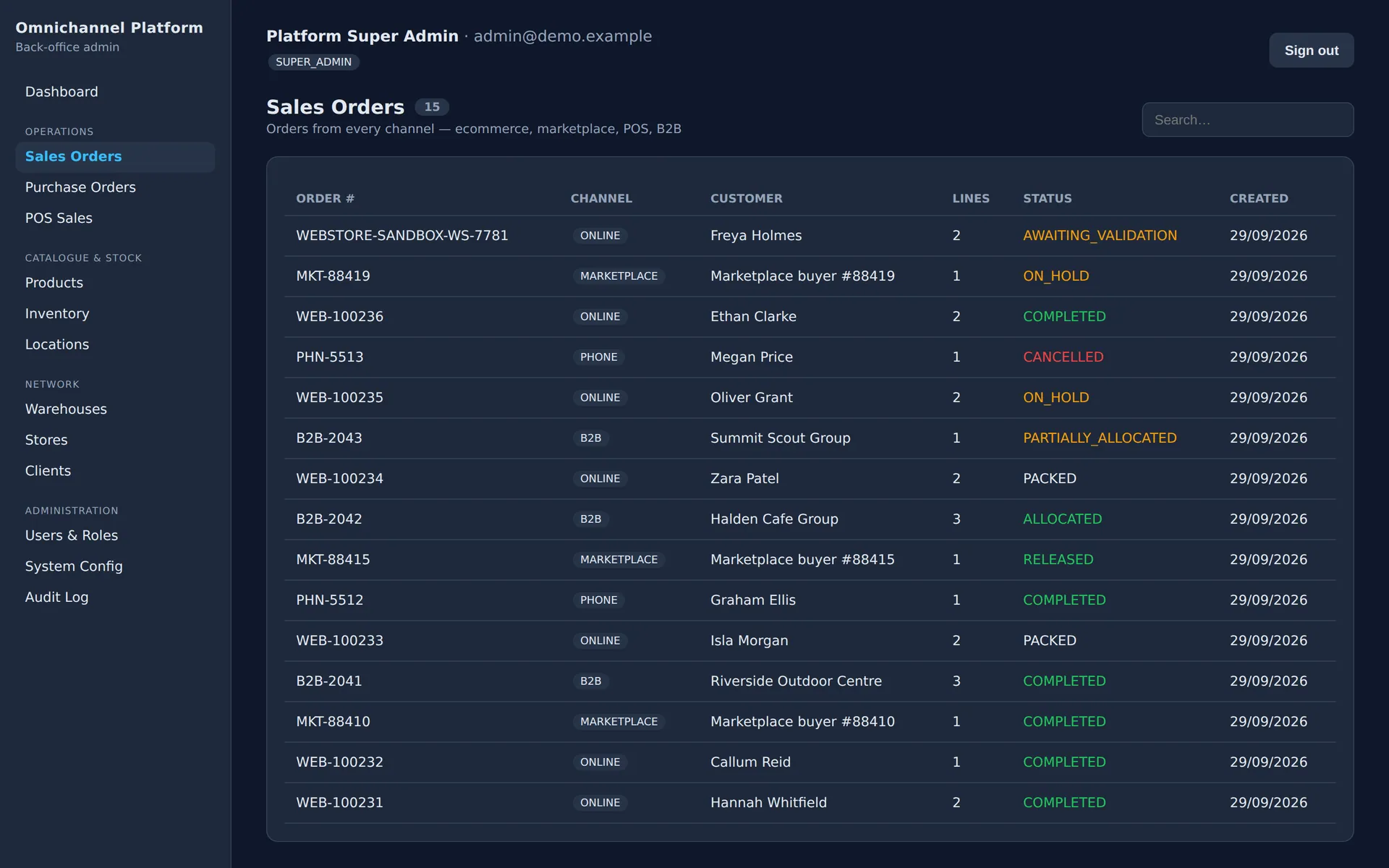1389x868 pixels.
Task: Click the CREATED column header
Action: pyautogui.click(x=1259, y=198)
